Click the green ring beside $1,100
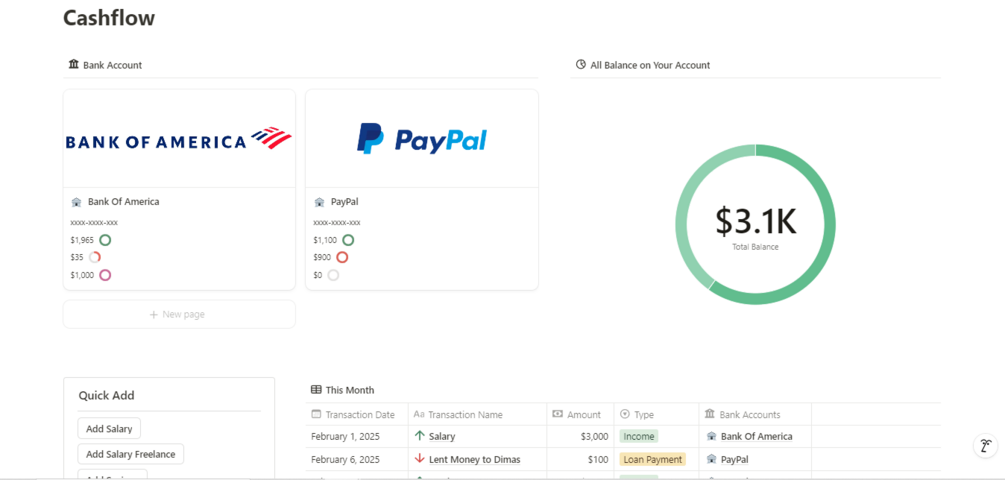Image resolution: width=1005 pixels, height=480 pixels. click(x=348, y=240)
